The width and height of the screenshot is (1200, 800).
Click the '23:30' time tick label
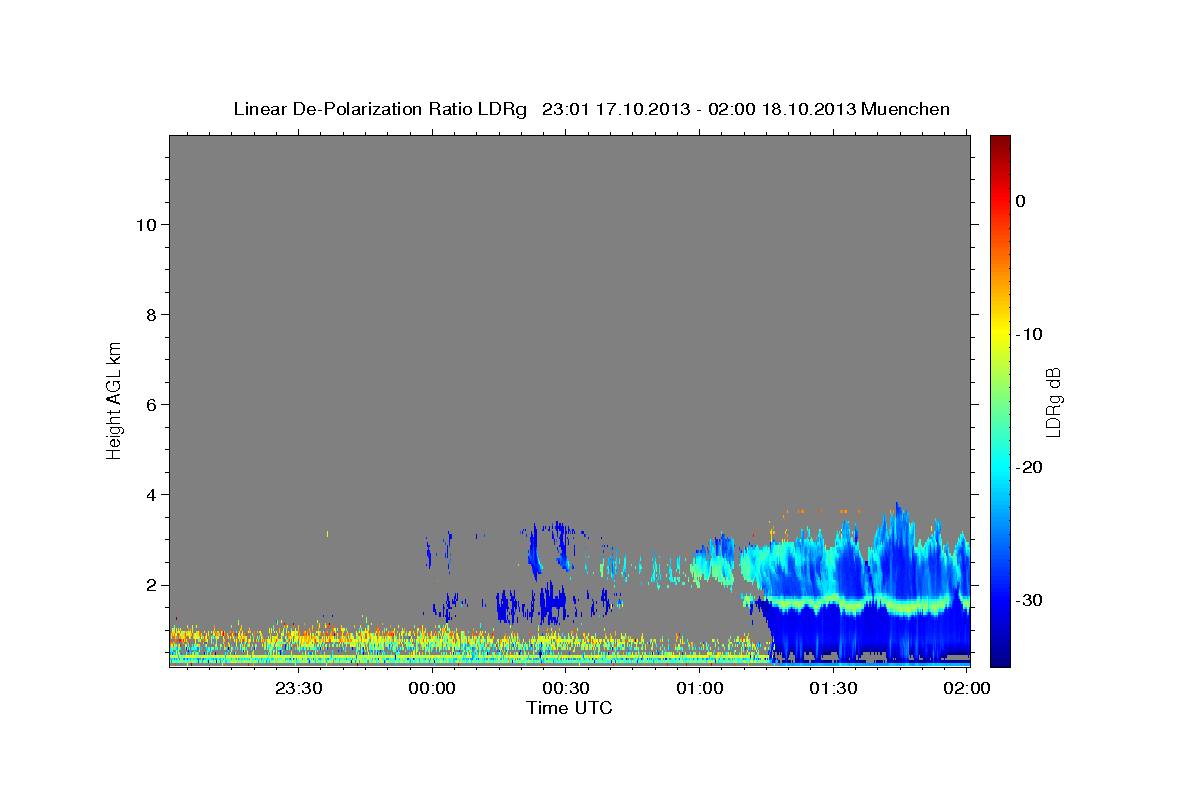(299, 688)
